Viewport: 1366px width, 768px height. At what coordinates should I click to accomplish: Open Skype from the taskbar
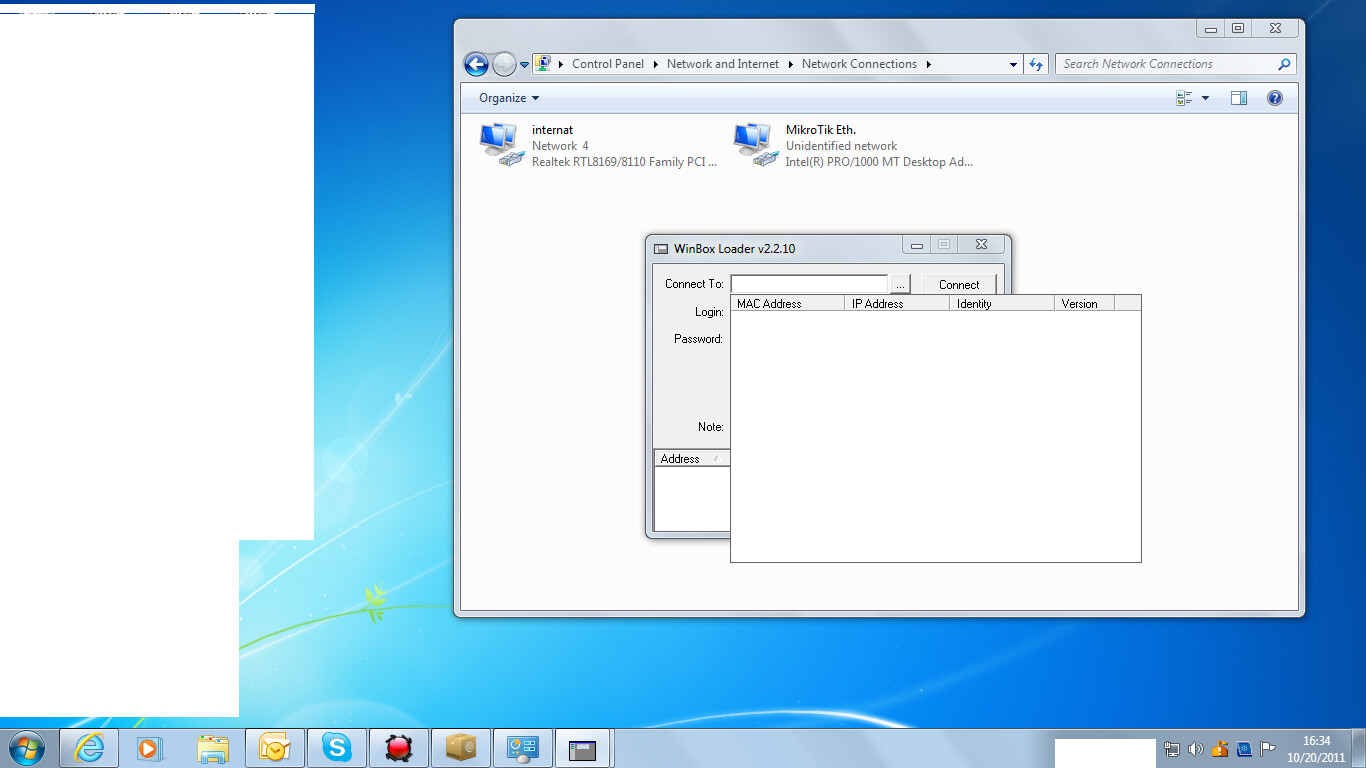[336, 748]
